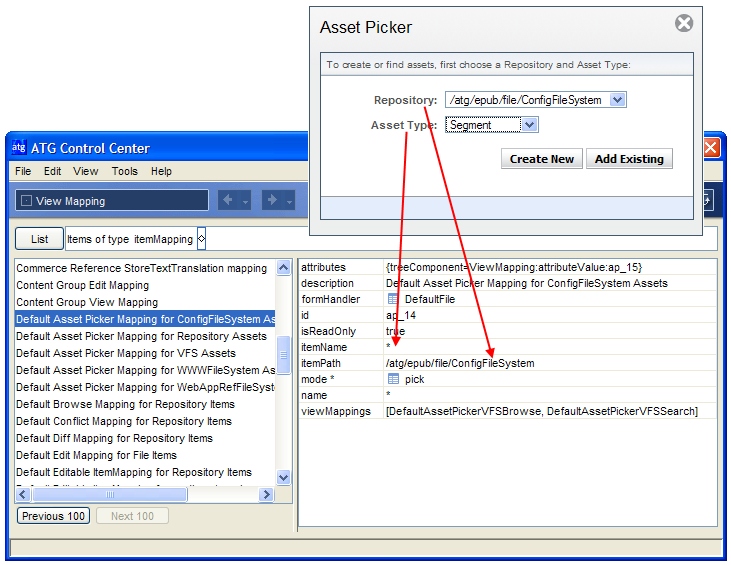The image size is (731, 565).
Task: Click the id value ap_14
Action: [x=400, y=315]
